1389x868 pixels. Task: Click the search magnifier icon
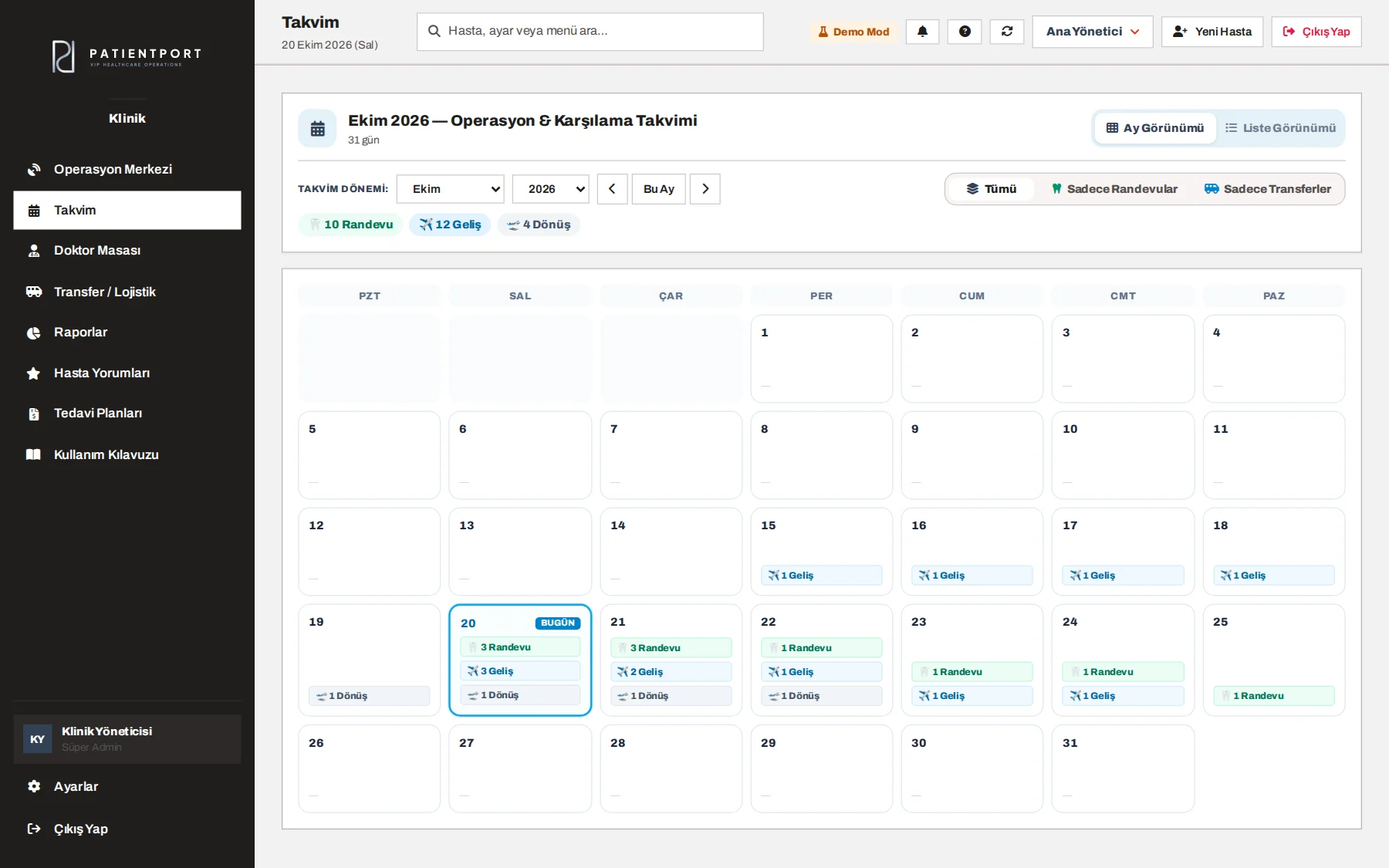point(434,31)
